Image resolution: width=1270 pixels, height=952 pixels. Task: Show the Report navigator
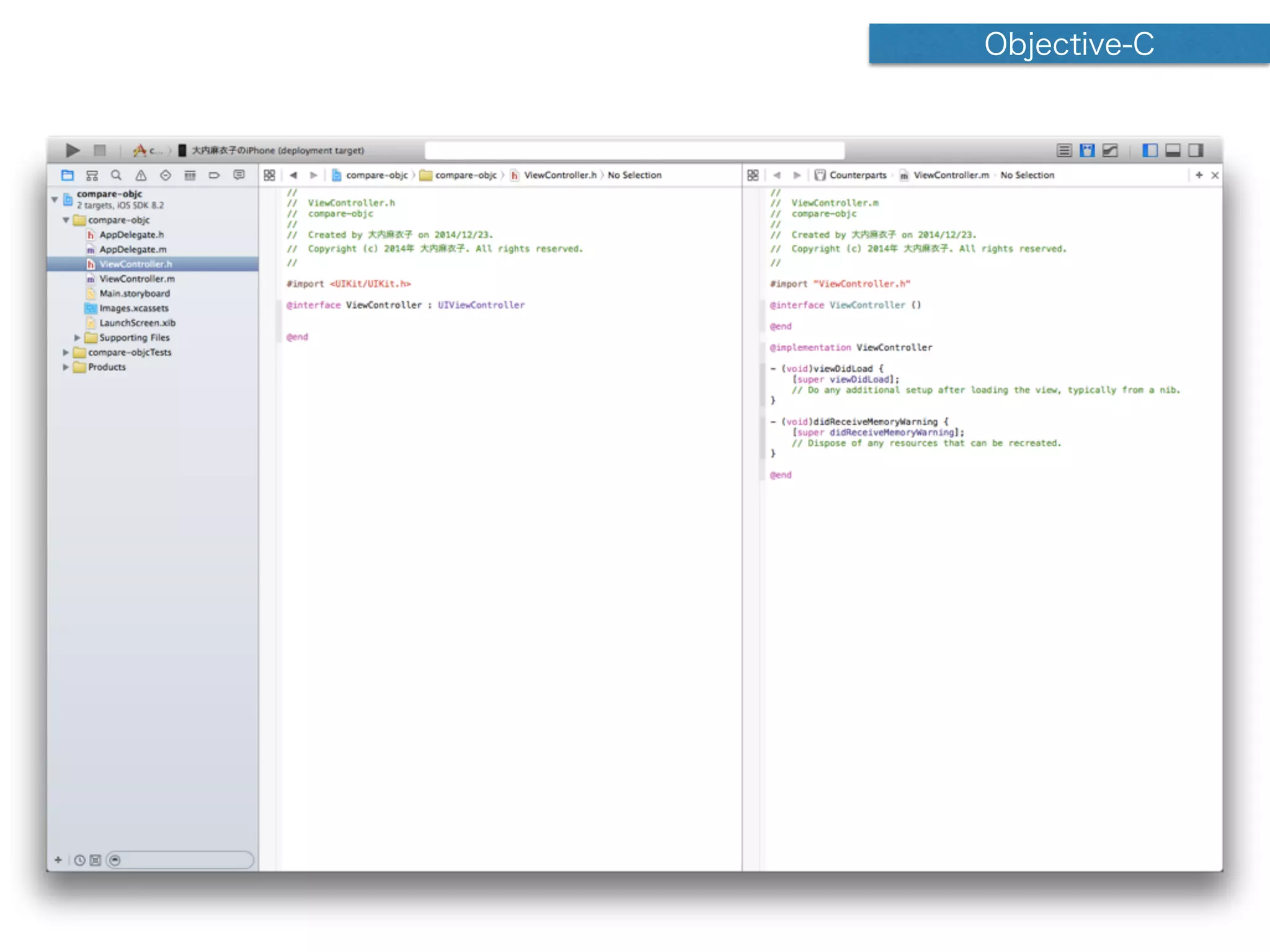pyautogui.click(x=239, y=175)
